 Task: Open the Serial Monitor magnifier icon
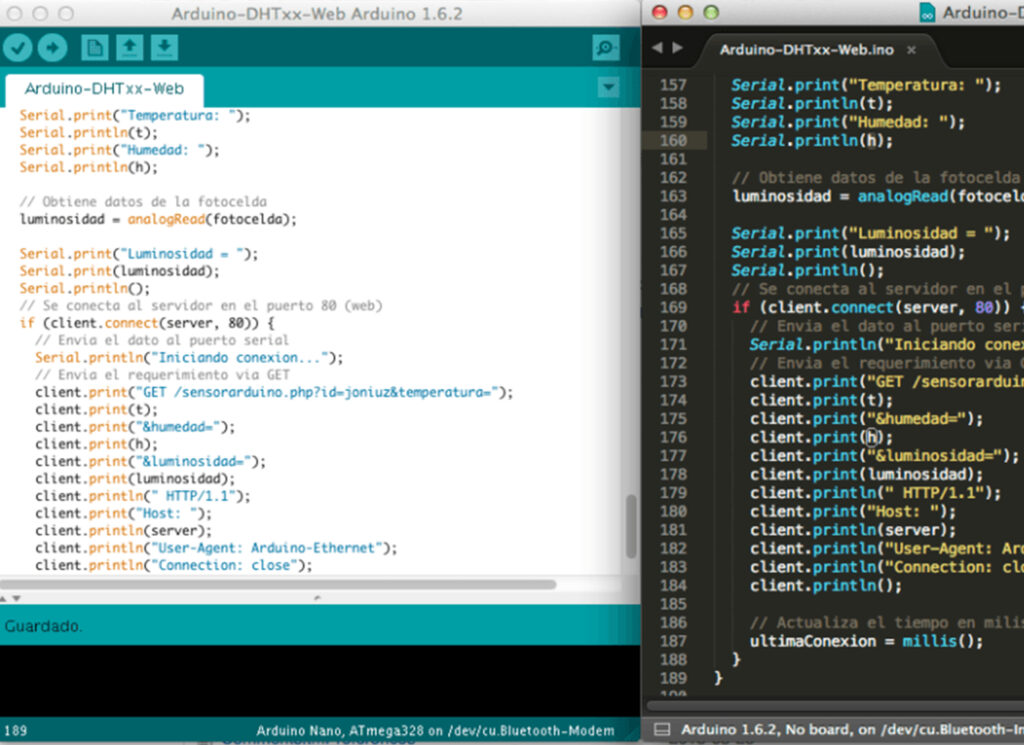pyautogui.click(x=605, y=48)
